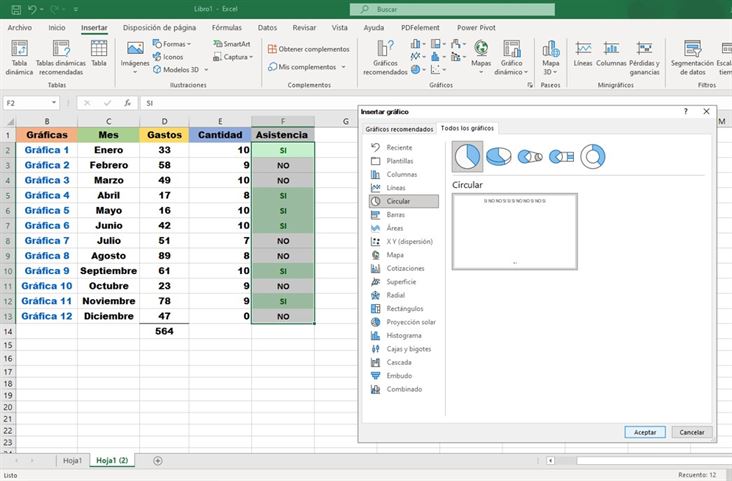732x481 pixels.
Task: Open the Power Pivot tab
Action: click(x=476, y=28)
